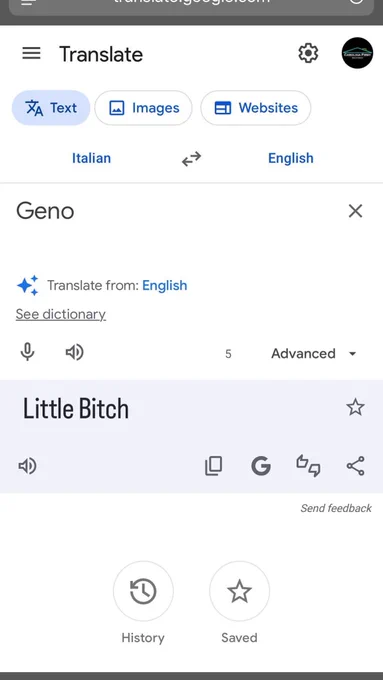
Task: Search the translation on Google
Action: [x=261, y=466]
